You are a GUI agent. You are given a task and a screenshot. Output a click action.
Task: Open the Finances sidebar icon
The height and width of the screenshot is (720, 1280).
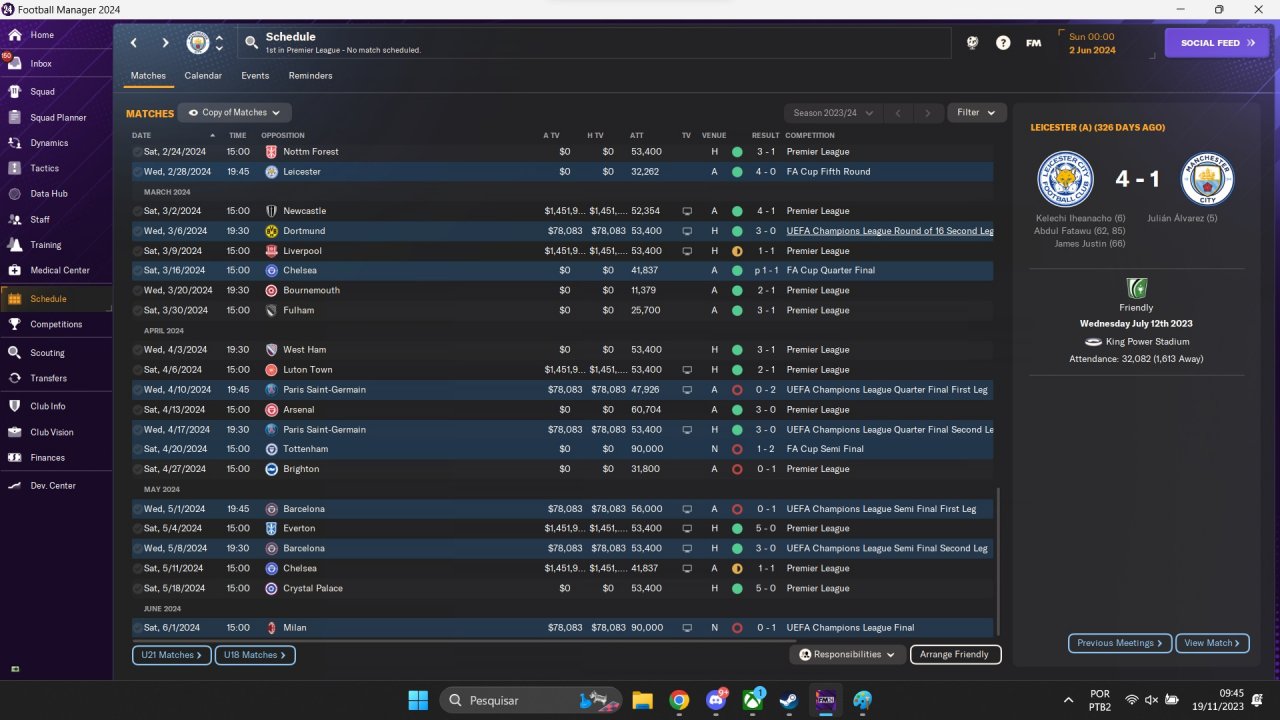(x=14, y=457)
